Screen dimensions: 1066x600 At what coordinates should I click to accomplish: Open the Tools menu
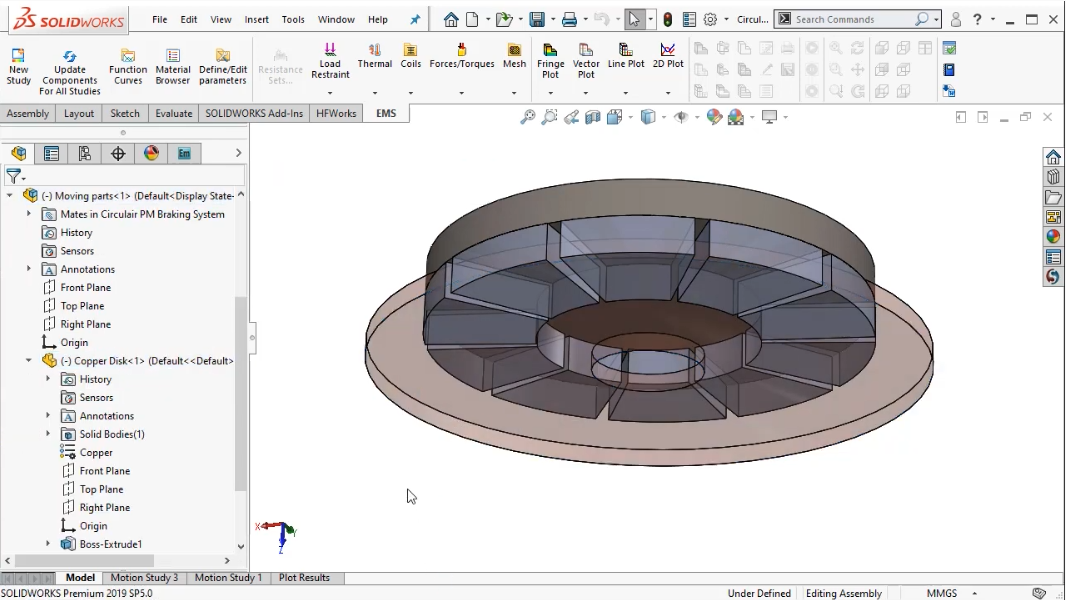click(293, 20)
